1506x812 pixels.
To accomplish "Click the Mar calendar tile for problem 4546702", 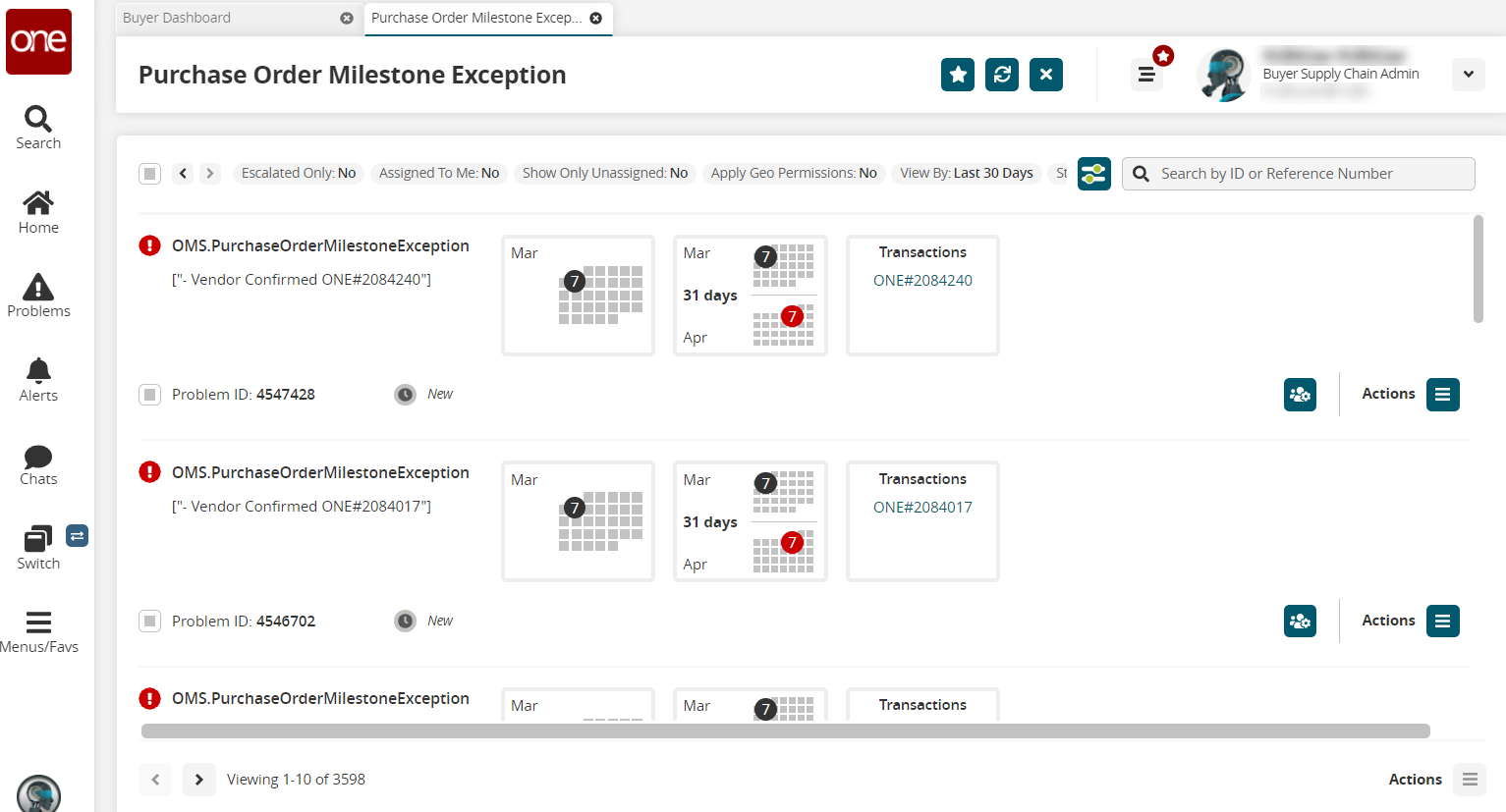I will point(579,521).
